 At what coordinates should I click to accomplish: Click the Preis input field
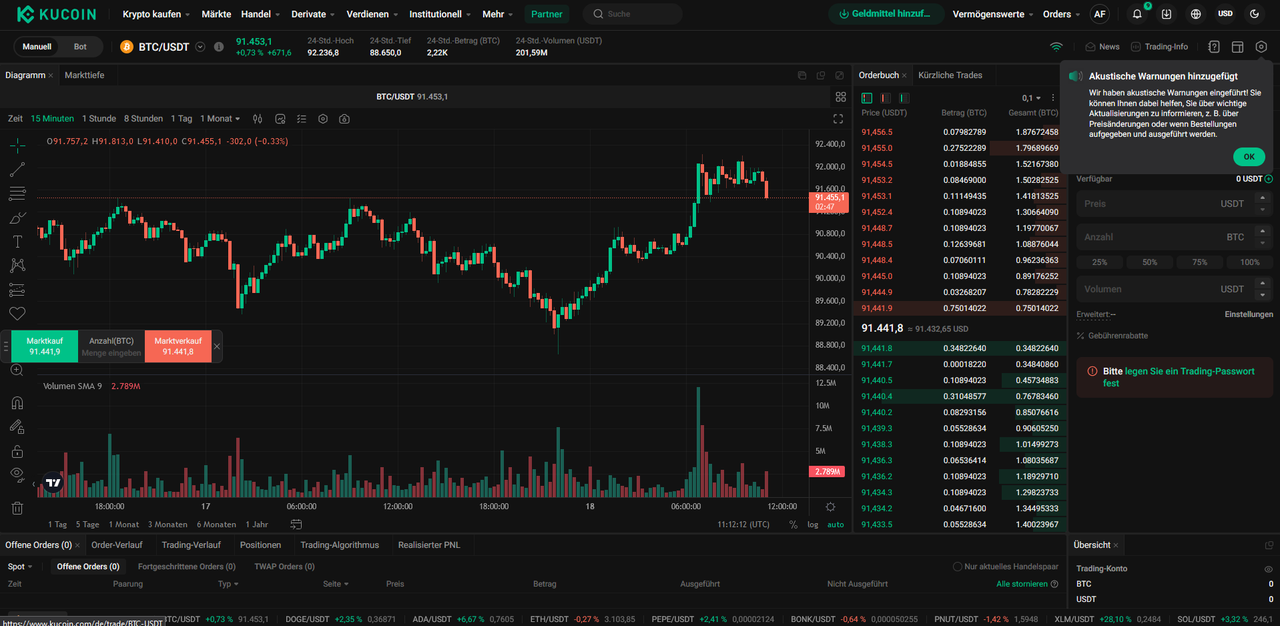point(1175,204)
